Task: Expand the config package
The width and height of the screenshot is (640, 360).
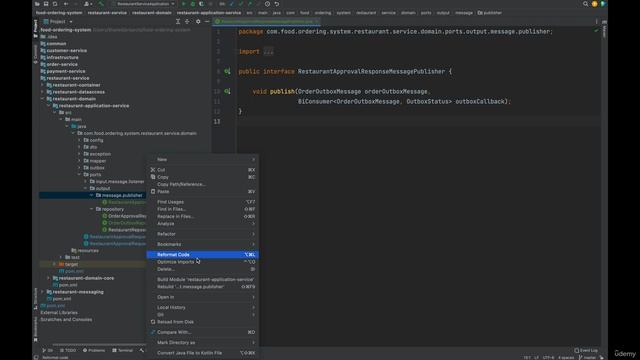Action: (x=80, y=140)
